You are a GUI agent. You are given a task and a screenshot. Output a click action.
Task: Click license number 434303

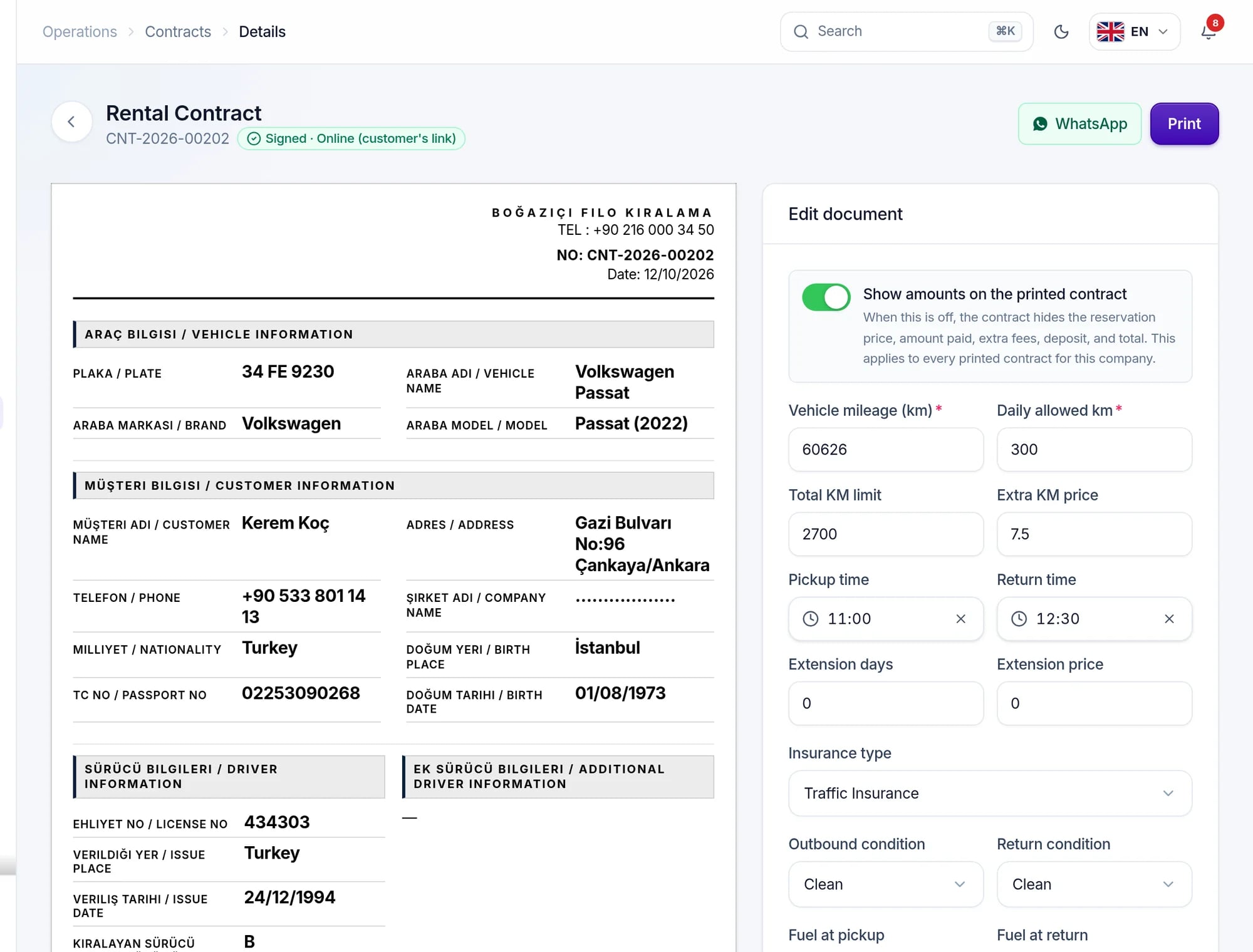tap(277, 822)
